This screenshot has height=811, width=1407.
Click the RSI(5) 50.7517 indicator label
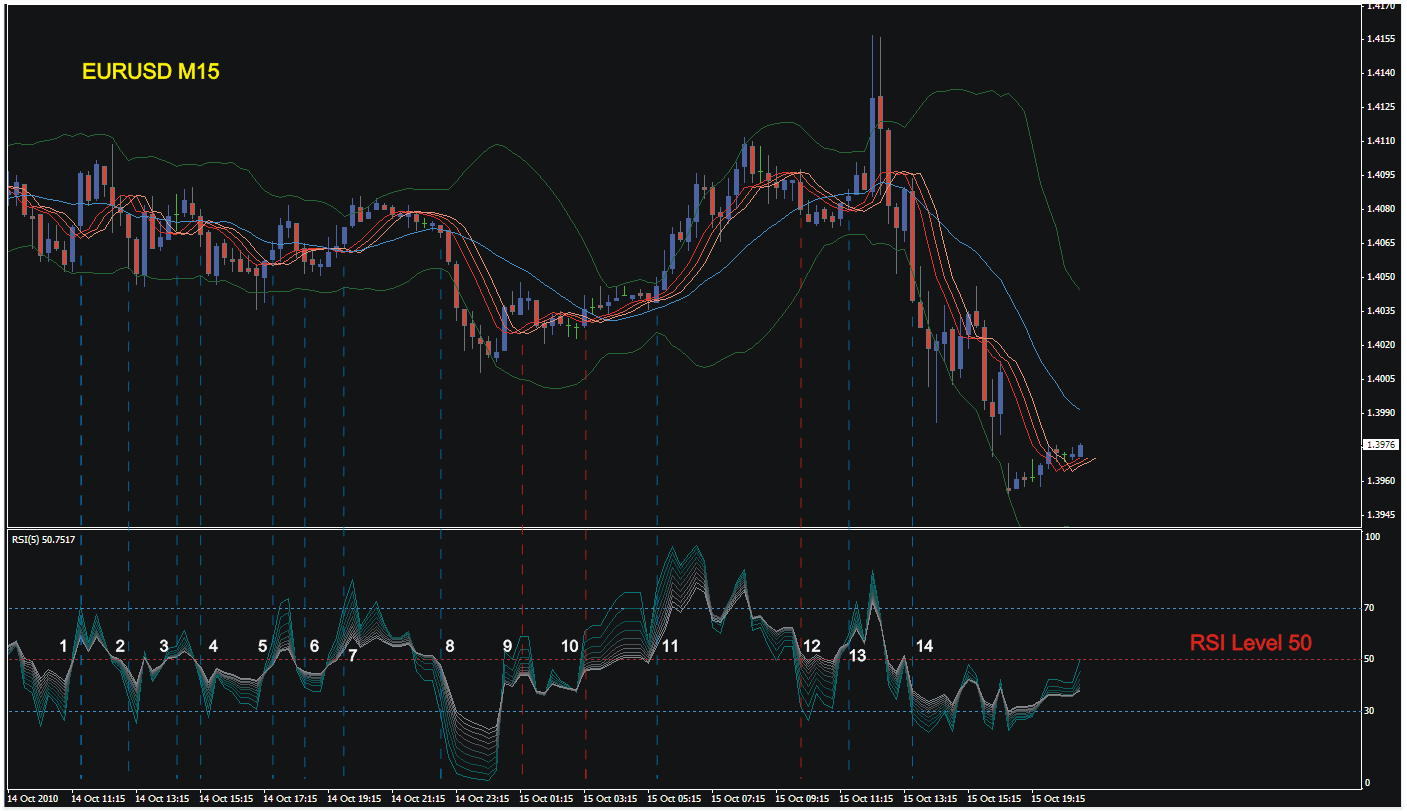[44, 540]
